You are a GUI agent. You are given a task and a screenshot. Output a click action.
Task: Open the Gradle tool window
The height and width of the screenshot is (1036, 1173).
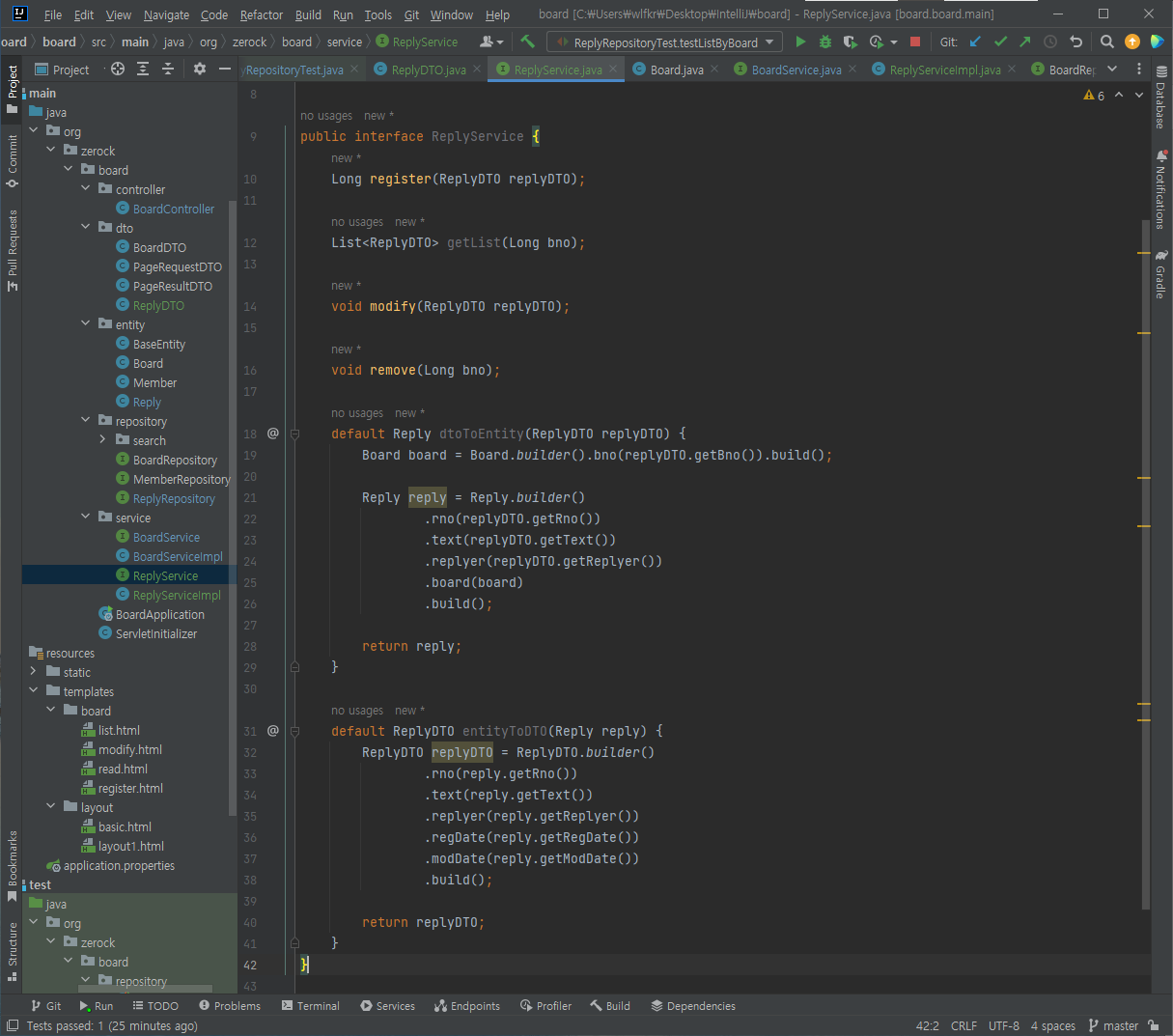(x=1160, y=274)
